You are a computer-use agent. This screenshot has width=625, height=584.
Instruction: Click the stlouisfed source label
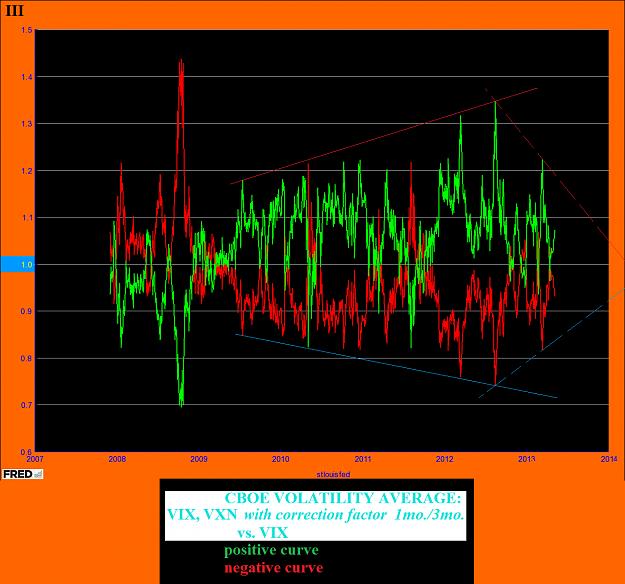333,474
